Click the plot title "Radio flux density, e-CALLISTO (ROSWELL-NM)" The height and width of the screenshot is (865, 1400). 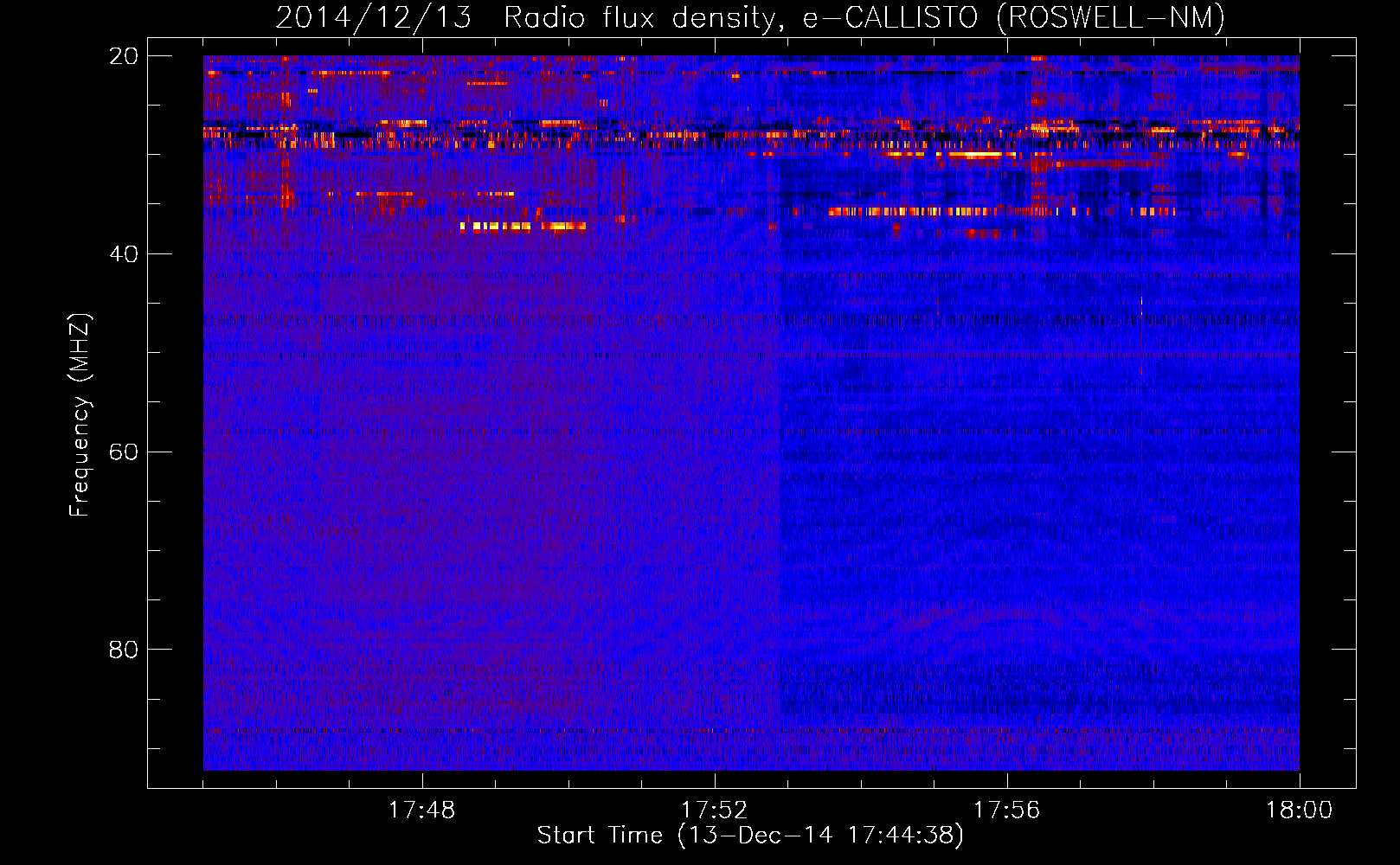pyautogui.click(x=864, y=18)
